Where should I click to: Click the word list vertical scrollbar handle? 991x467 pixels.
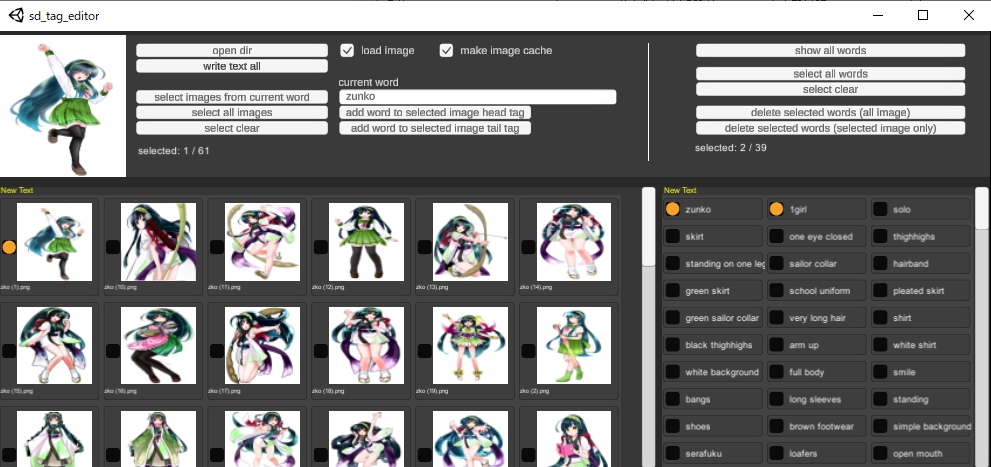[x=982, y=208]
